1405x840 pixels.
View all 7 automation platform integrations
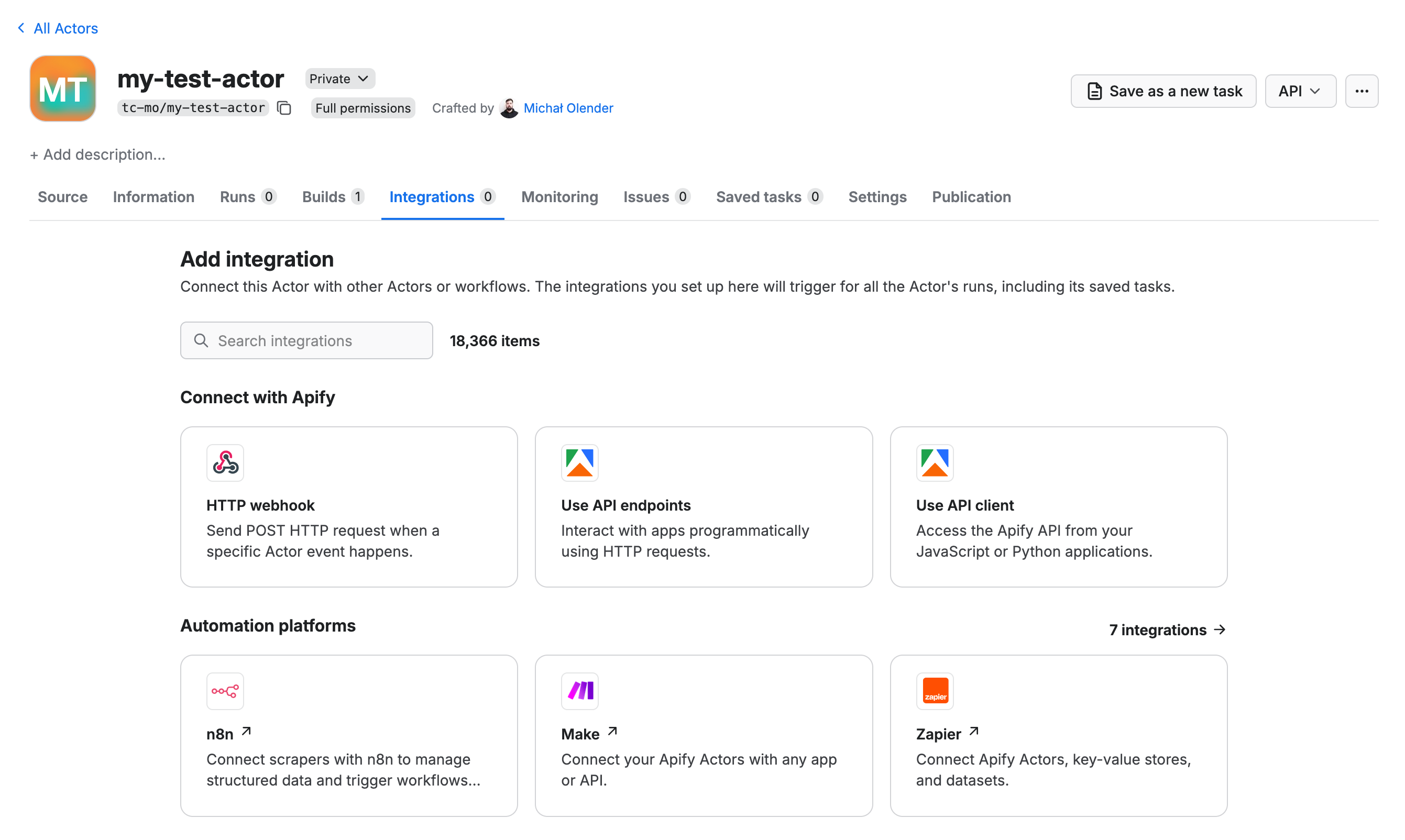click(1167, 629)
